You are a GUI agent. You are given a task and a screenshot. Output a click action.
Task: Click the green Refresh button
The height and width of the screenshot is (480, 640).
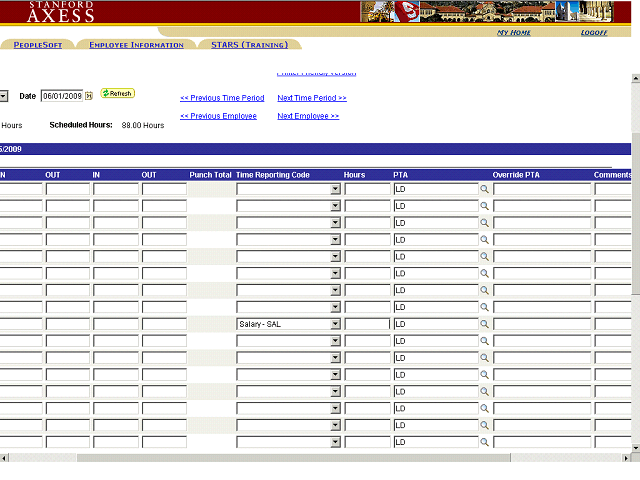pyautogui.click(x=117, y=93)
